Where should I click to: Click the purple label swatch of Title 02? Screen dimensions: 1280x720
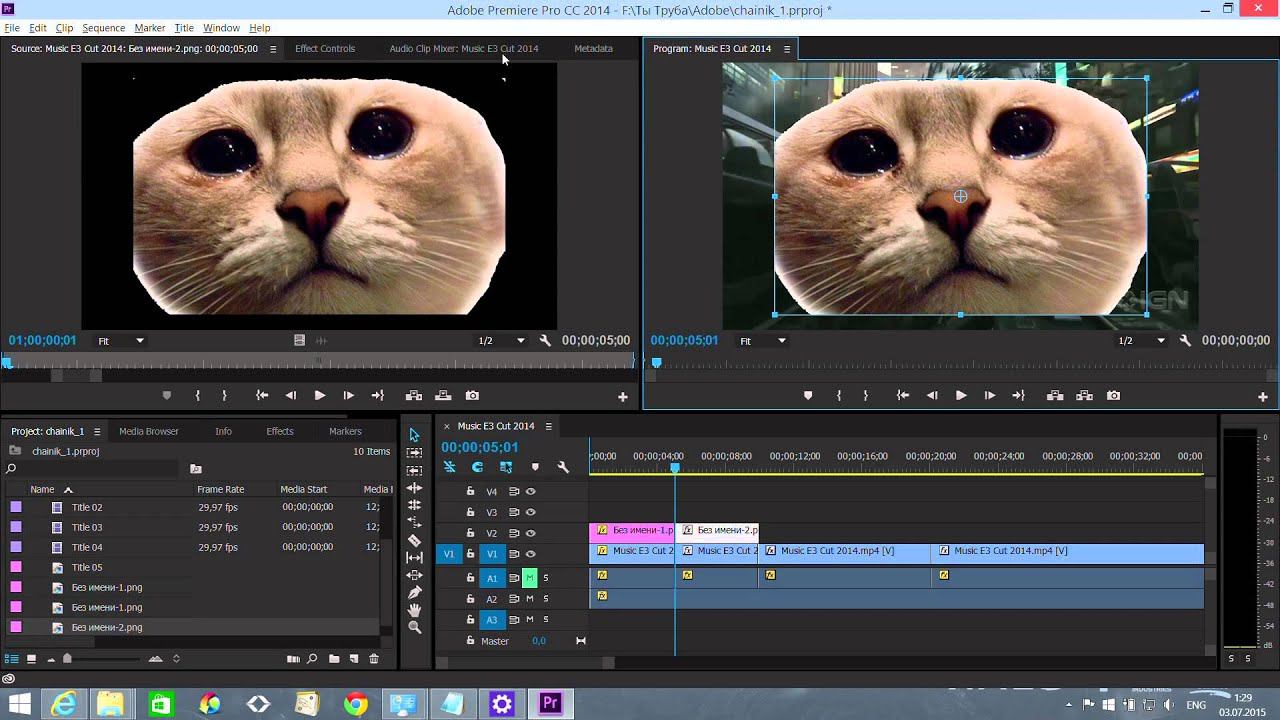click(15, 507)
